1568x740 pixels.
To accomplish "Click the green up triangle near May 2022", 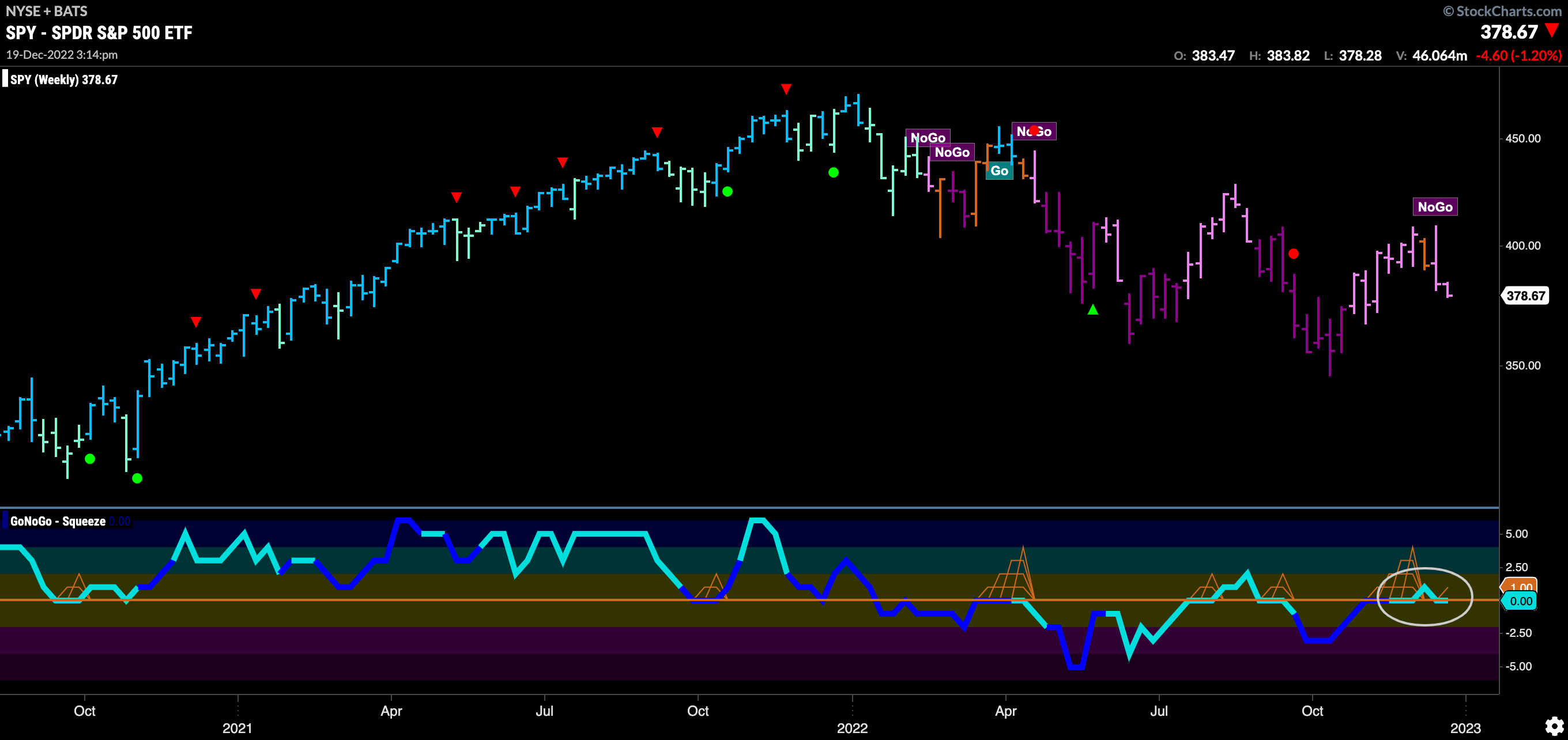I will [1093, 309].
